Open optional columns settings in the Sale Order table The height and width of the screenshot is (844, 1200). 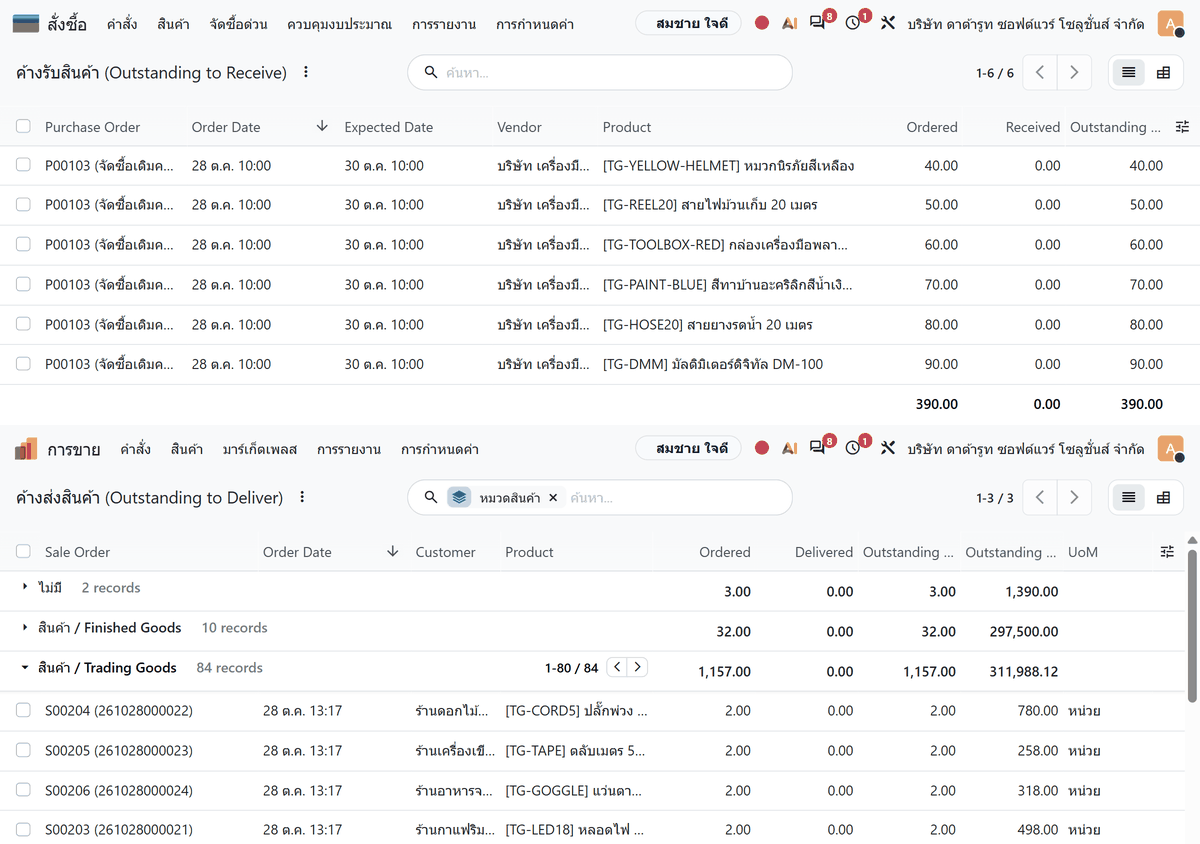coord(1167,552)
